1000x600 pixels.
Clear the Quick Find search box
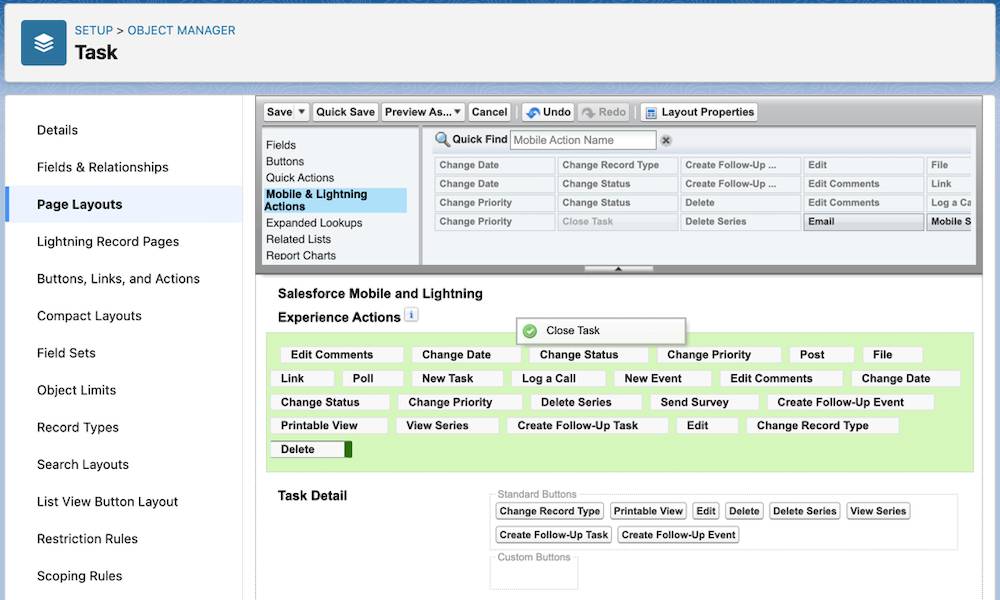coord(666,140)
